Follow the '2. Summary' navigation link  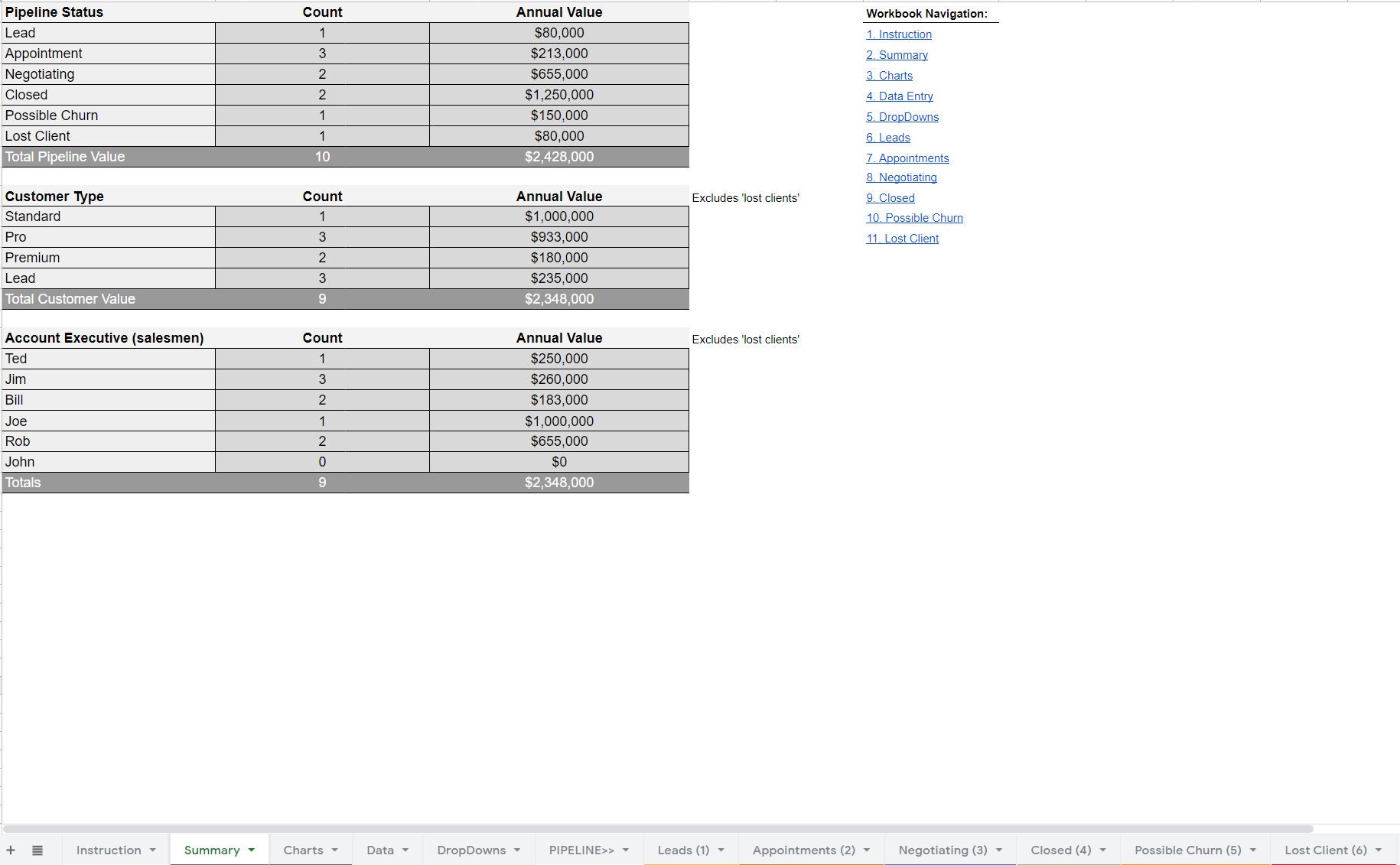[x=897, y=54]
